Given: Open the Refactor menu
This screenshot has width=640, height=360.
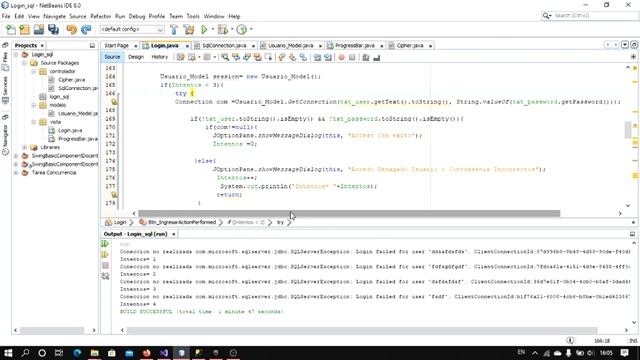Looking at the screenshot, I should pos(100,16).
